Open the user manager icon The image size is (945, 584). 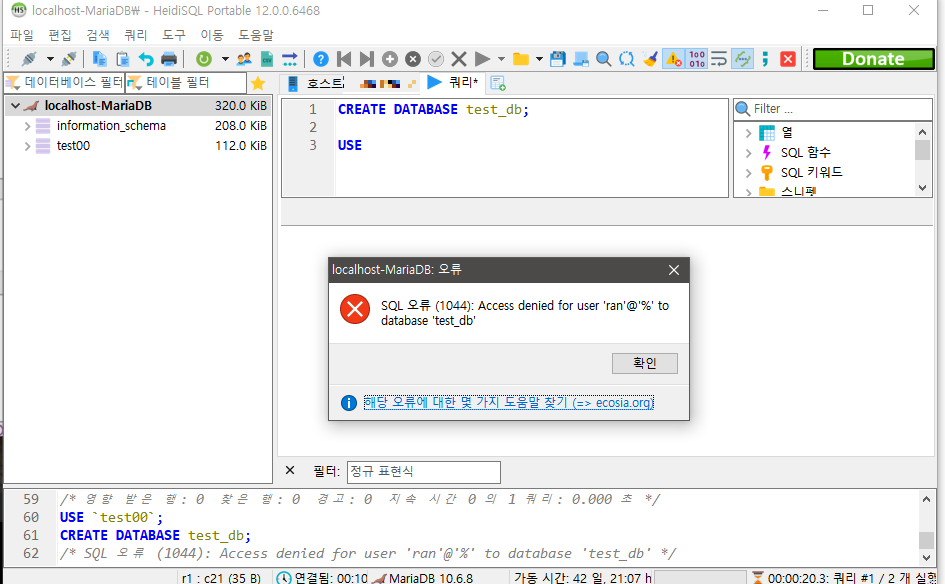[244, 59]
